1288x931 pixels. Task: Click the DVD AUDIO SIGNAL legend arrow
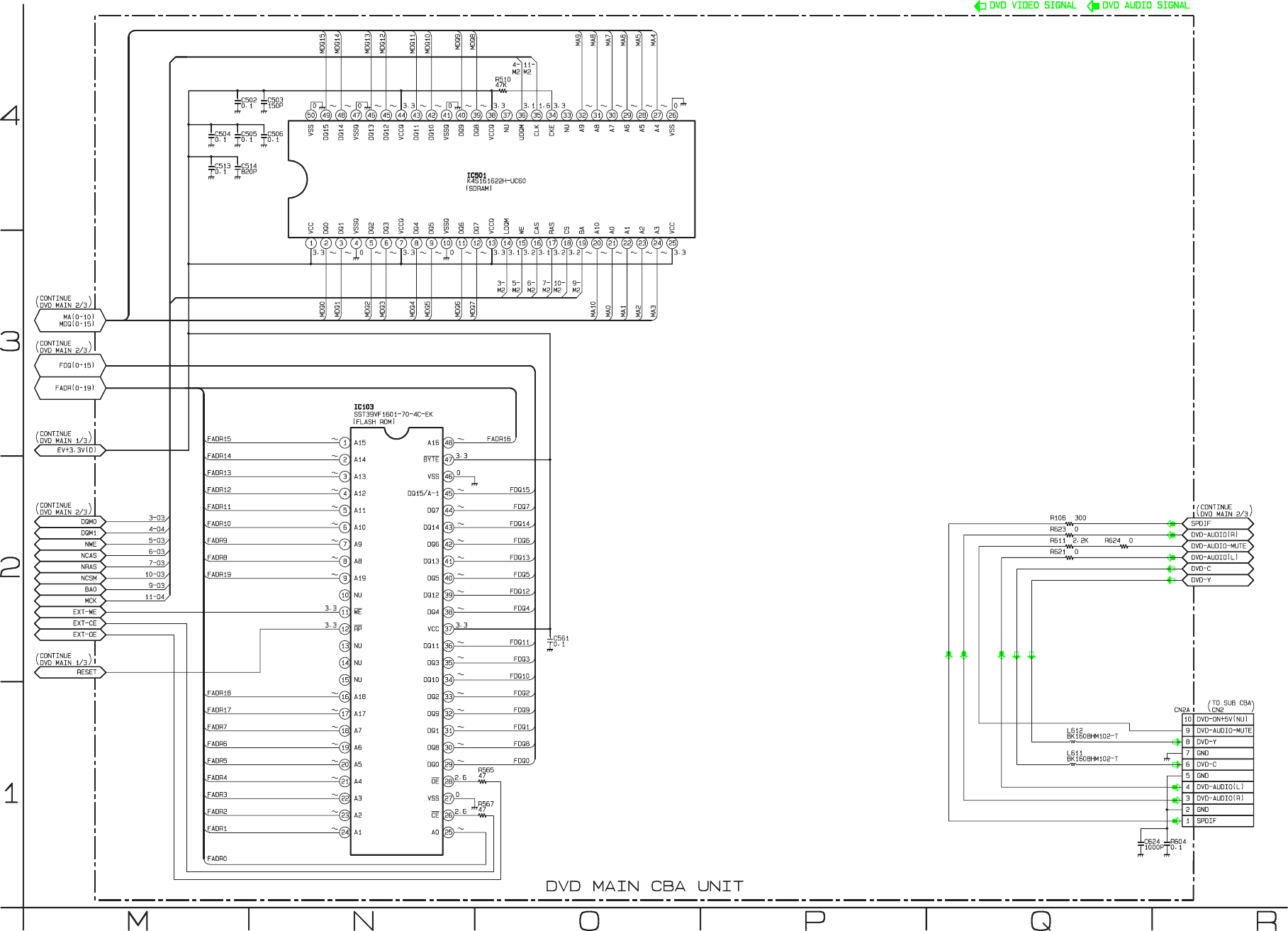point(1093,6)
